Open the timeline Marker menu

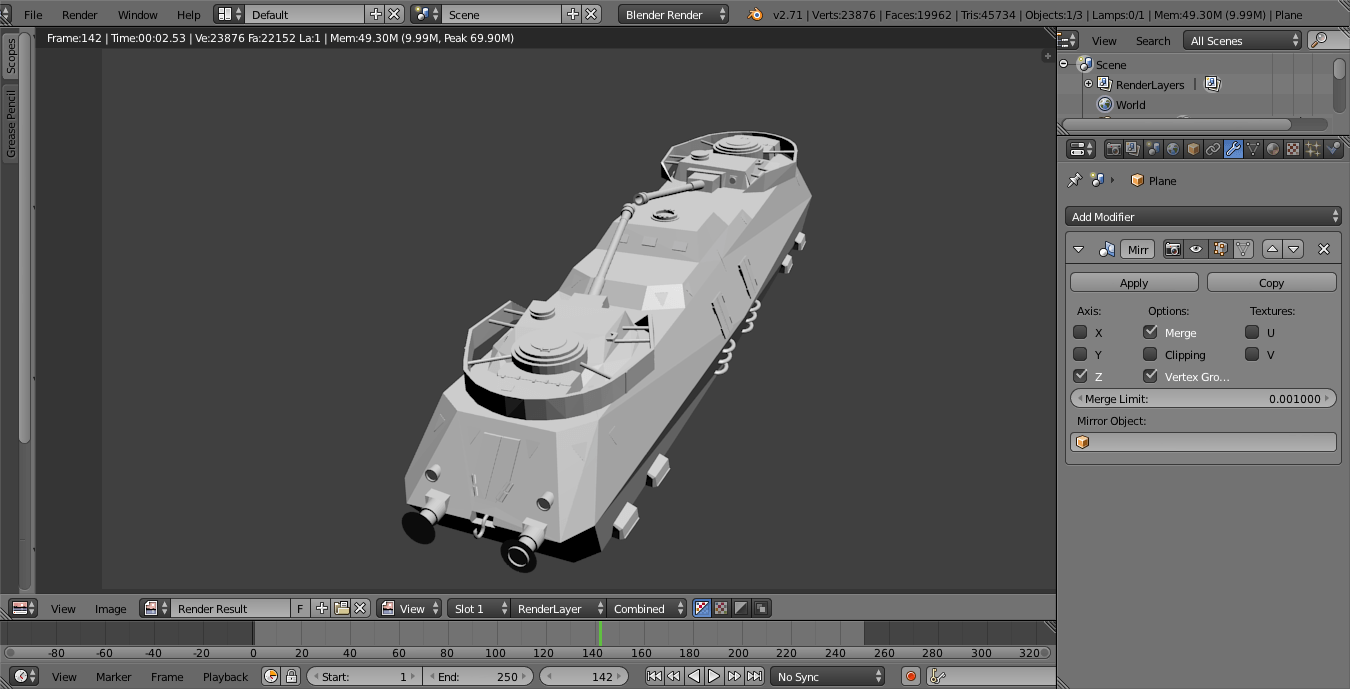114,677
